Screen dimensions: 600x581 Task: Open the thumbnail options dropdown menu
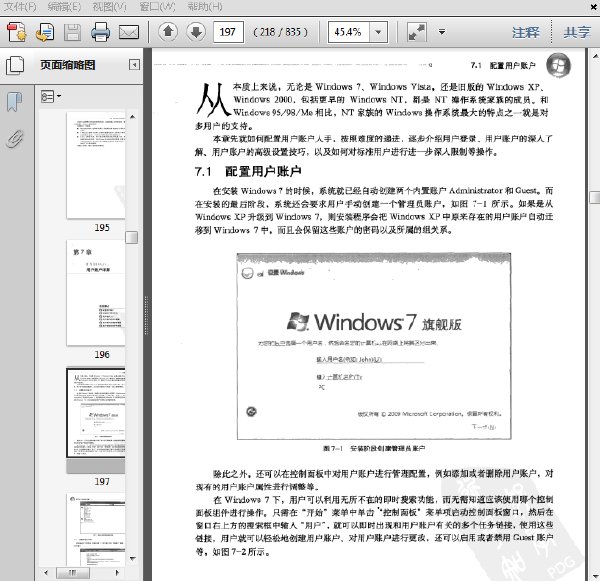click(51, 96)
